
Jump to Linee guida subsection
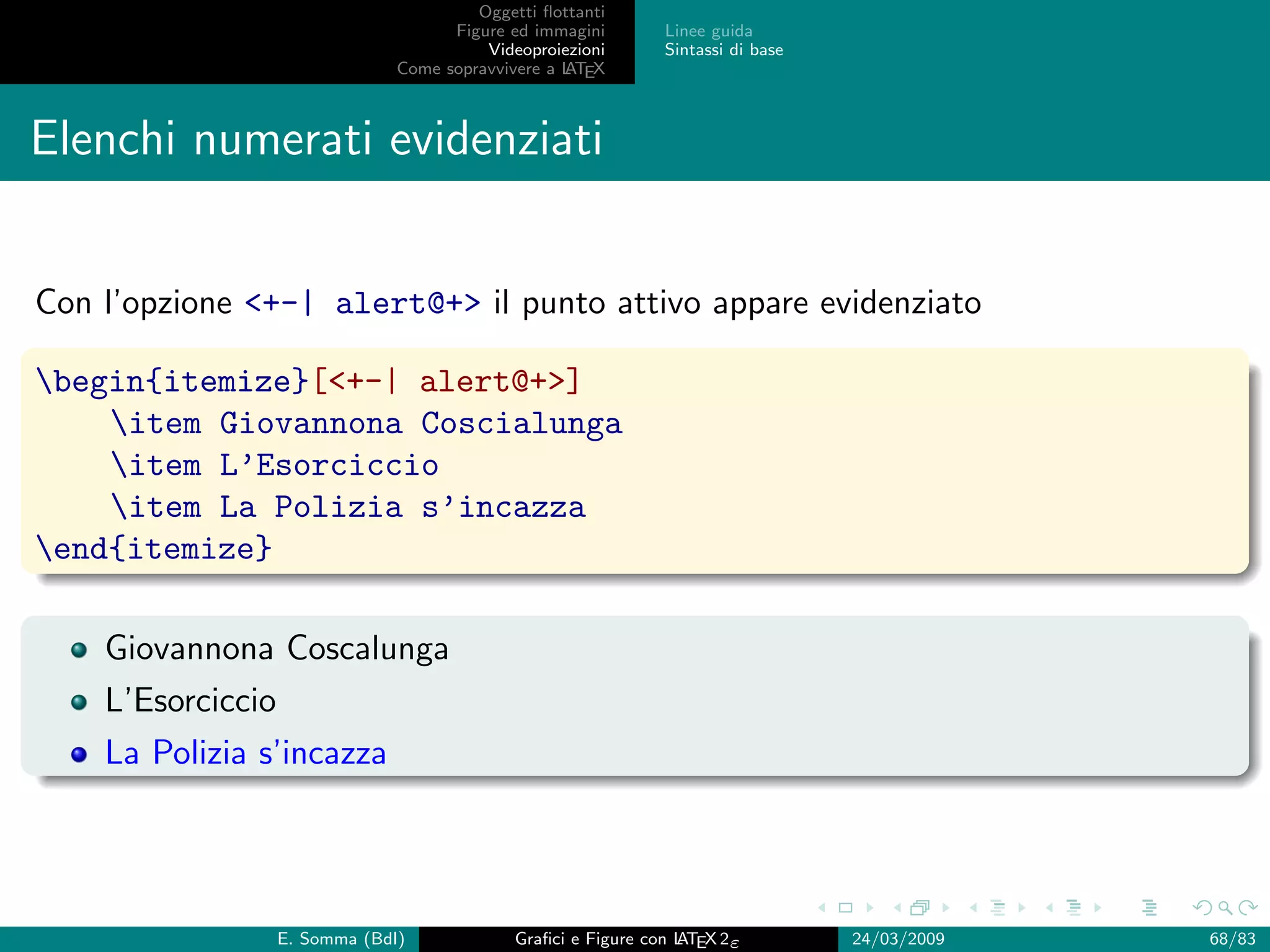click(708, 30)
